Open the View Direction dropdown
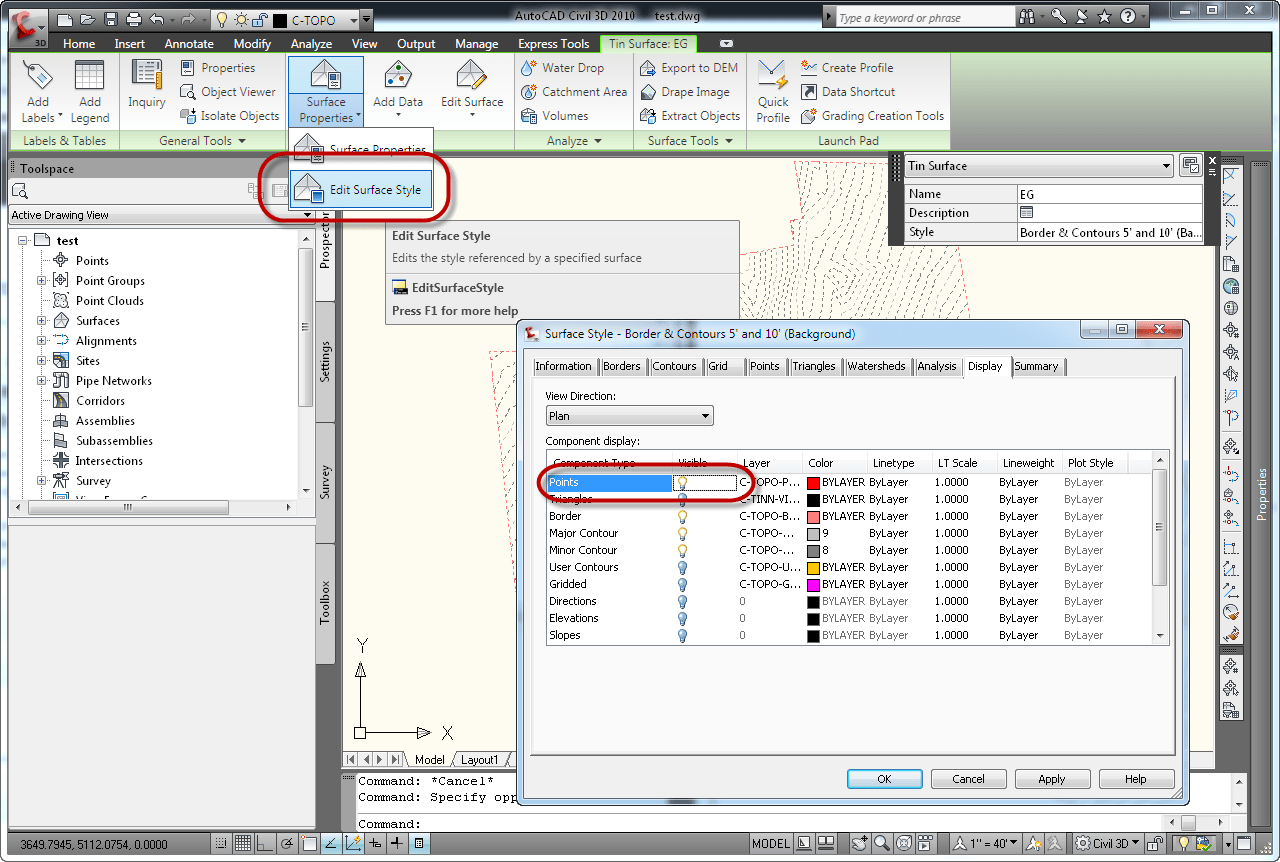This screenshot has height=862, width=1280. pyautogui.click(x=629, y=416)
